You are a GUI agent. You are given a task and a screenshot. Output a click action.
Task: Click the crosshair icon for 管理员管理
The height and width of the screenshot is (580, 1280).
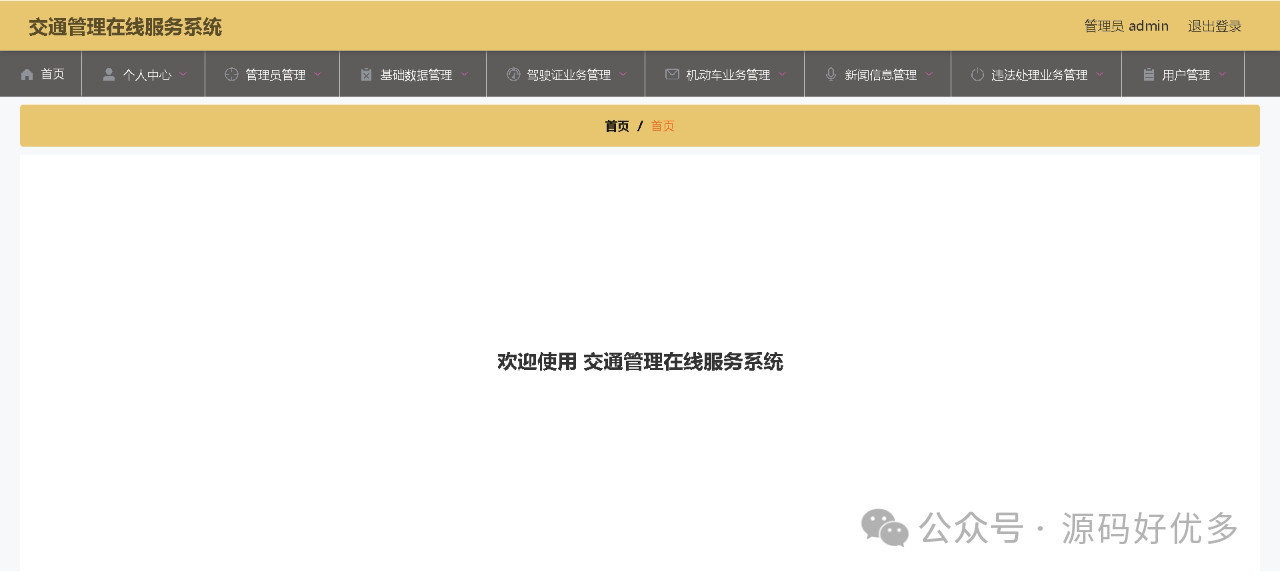[x=232, y=74]
